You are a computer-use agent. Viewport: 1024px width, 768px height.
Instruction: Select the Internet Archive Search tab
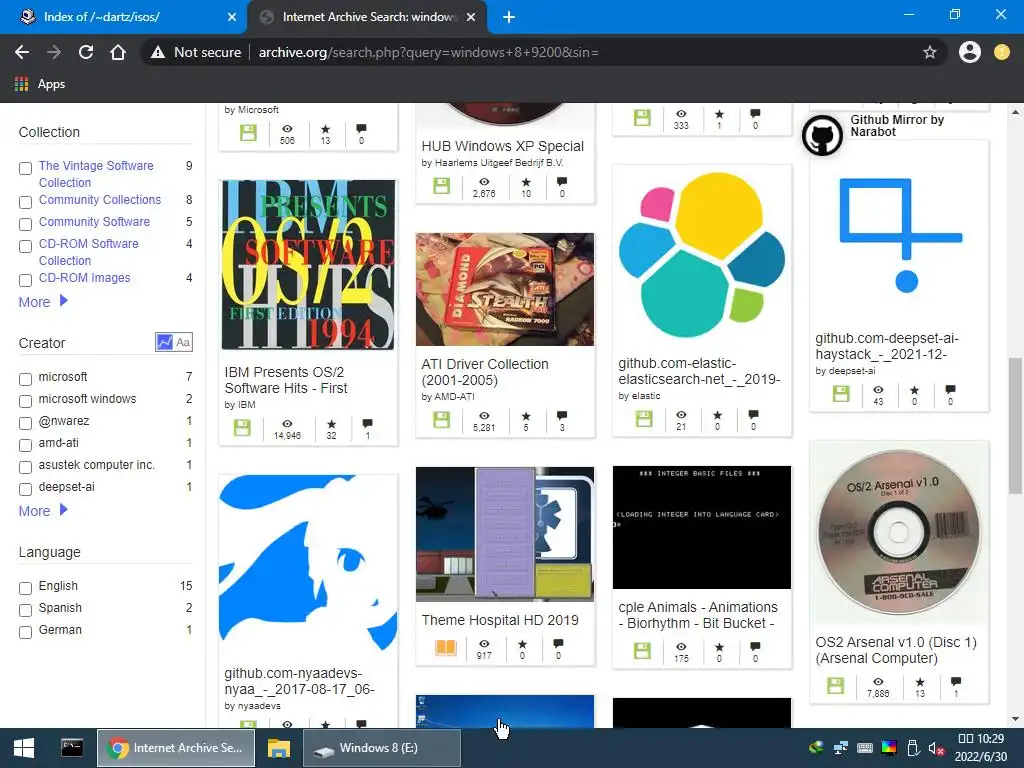coord(367,17)
